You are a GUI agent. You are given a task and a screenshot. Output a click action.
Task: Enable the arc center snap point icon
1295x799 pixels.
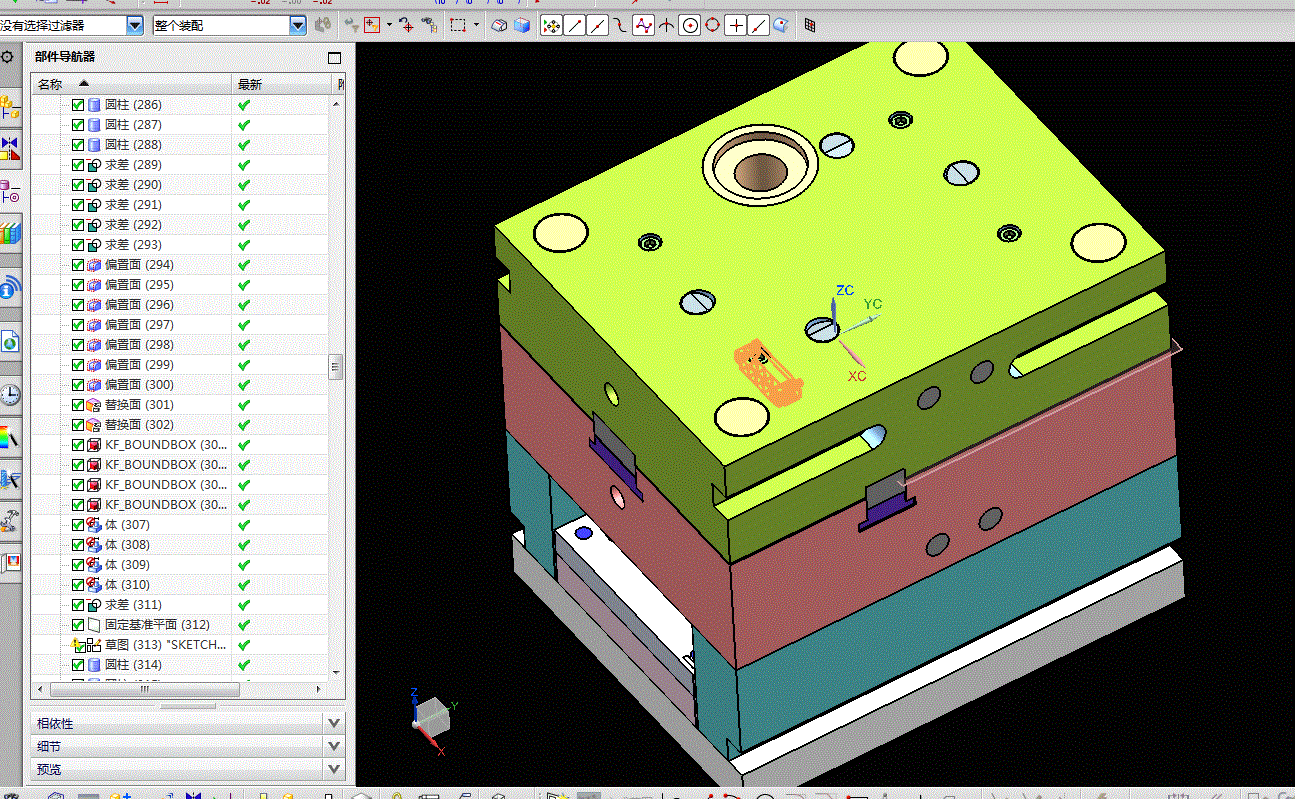click(689, 26)
